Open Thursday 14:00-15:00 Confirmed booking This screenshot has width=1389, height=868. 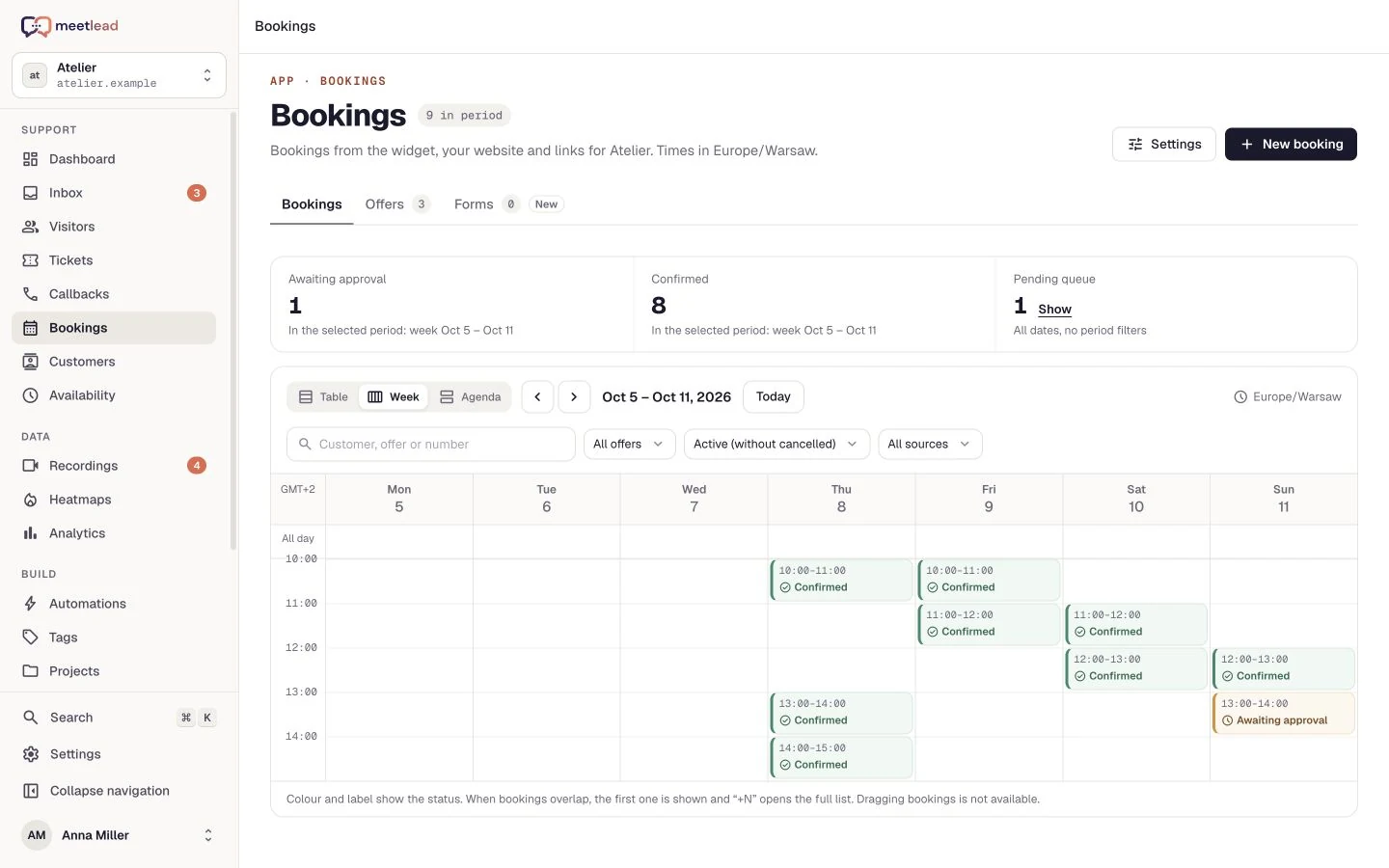click(841, 757)
